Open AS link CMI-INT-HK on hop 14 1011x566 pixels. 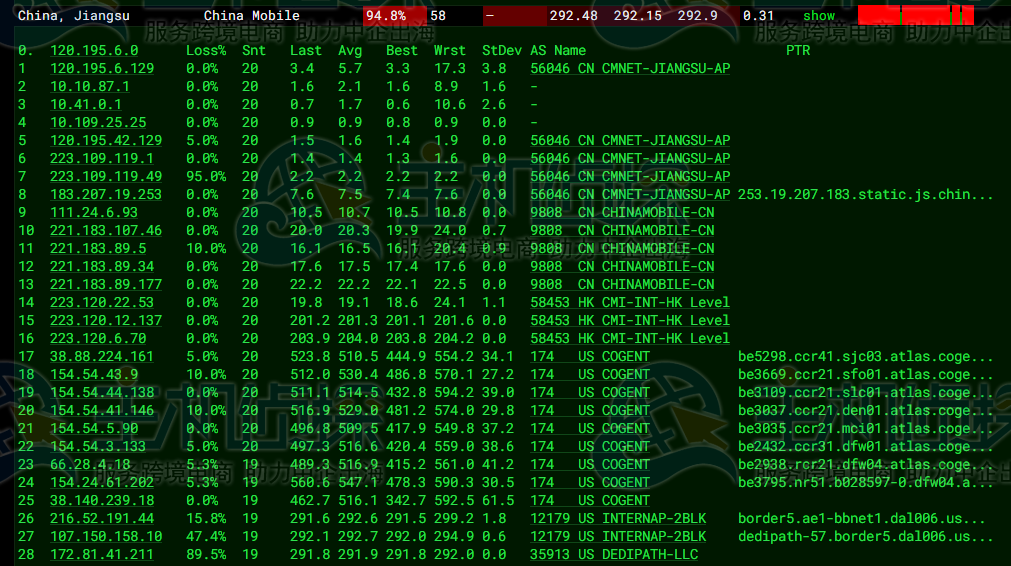point(630,302)
